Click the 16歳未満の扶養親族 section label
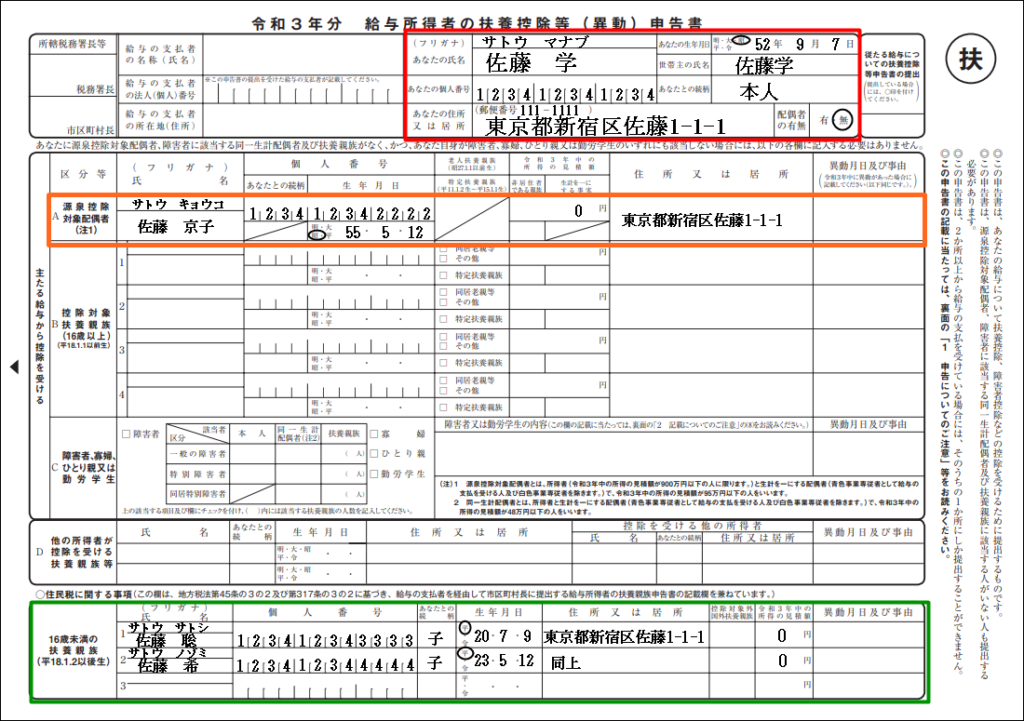The width and height of the screenshot is (1024, 721). click(x=72, y=650)
